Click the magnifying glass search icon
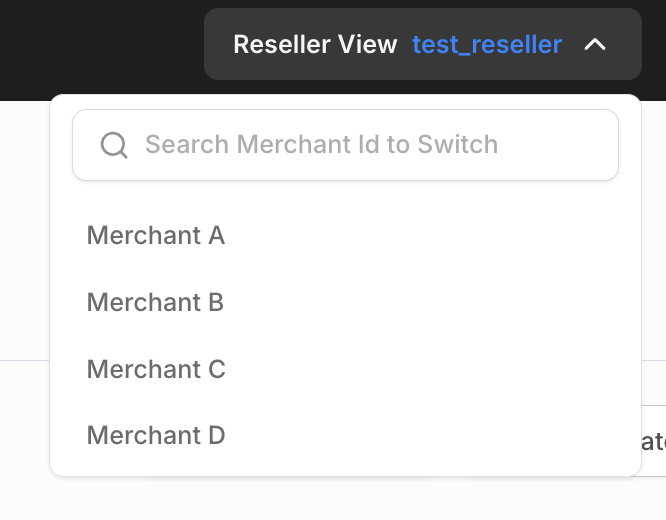This screenshot has height=520, width=666. 114,145
